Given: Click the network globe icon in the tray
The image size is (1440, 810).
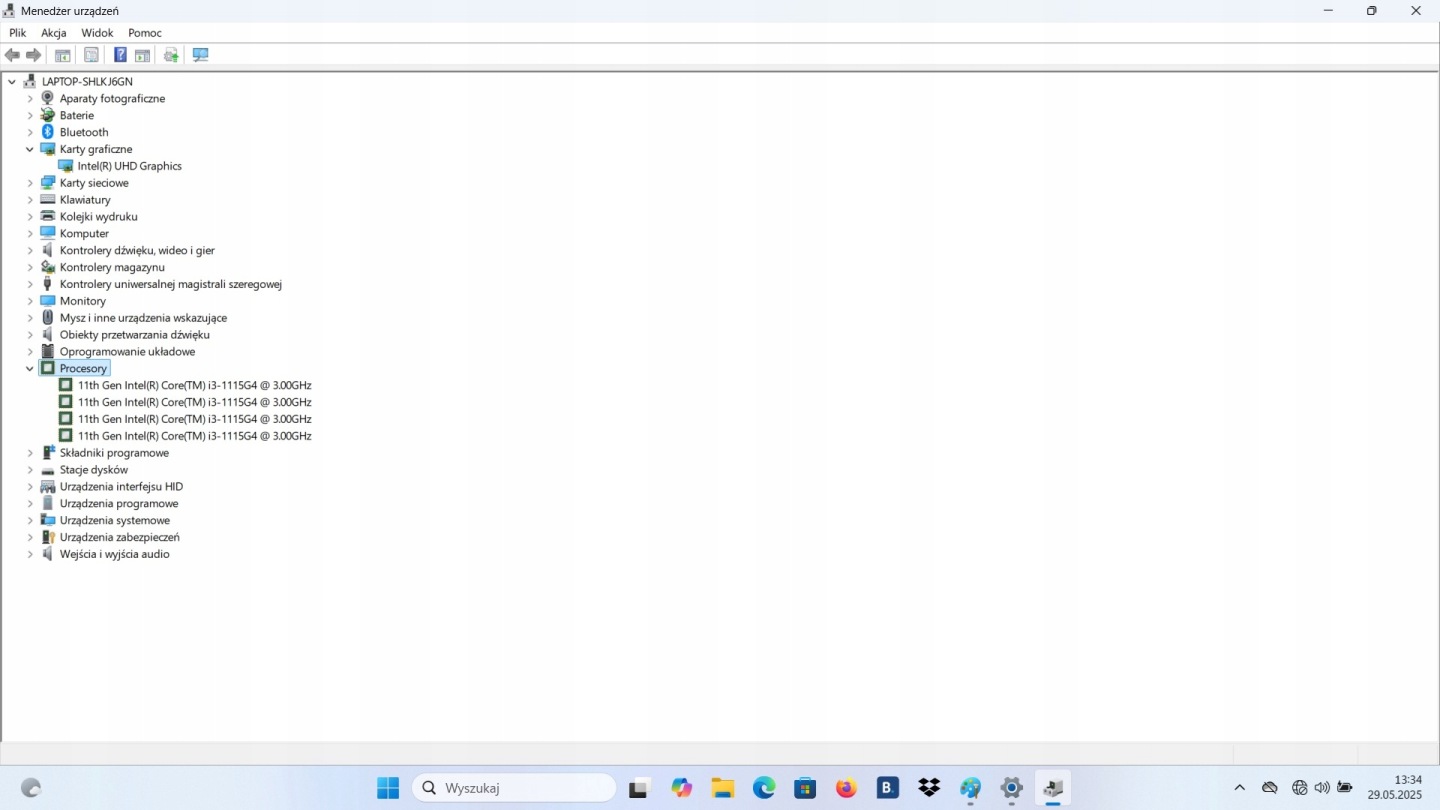Looking at the screenshot, I should tap(1299, 788).
